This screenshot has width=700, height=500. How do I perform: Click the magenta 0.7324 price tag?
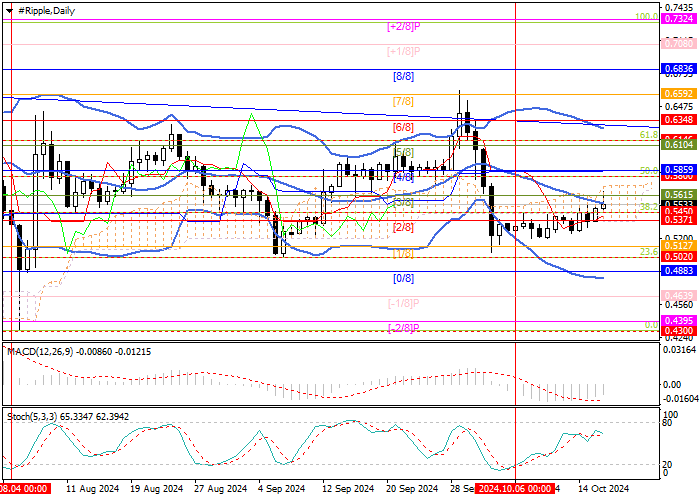[x=679, y=19]
